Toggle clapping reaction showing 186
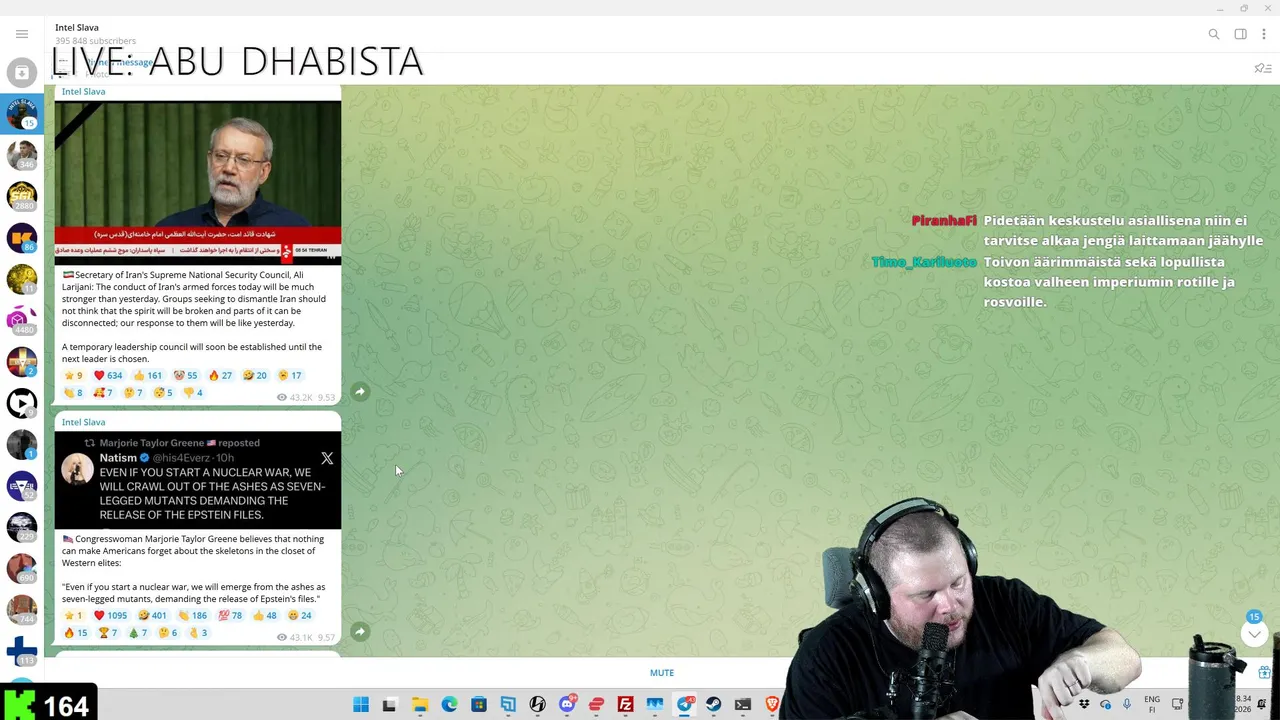The height and width of the screenshot is (720, 1280). coord(193,616)
